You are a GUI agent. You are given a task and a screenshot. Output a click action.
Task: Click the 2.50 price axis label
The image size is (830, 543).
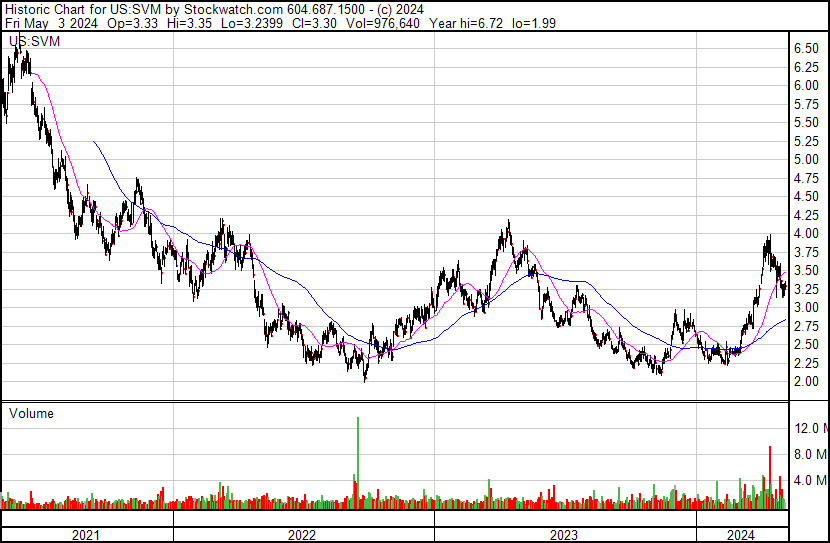pos(806,345)
